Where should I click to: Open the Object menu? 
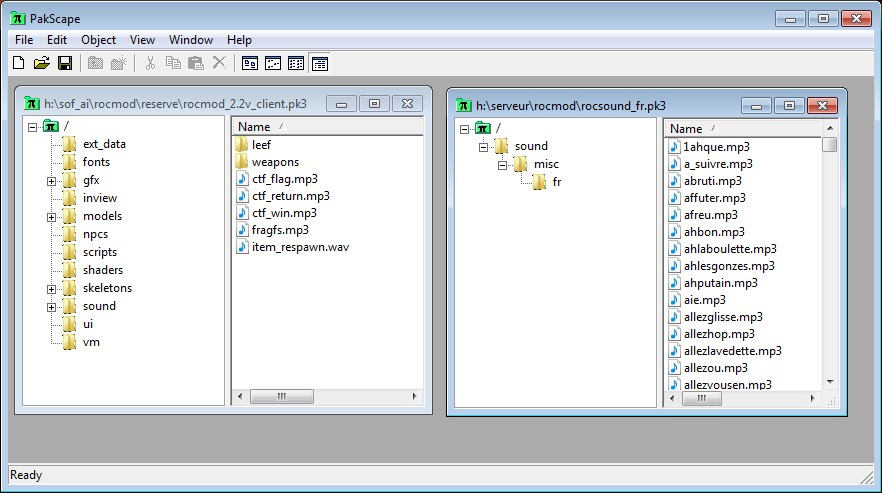pos(98,40)
